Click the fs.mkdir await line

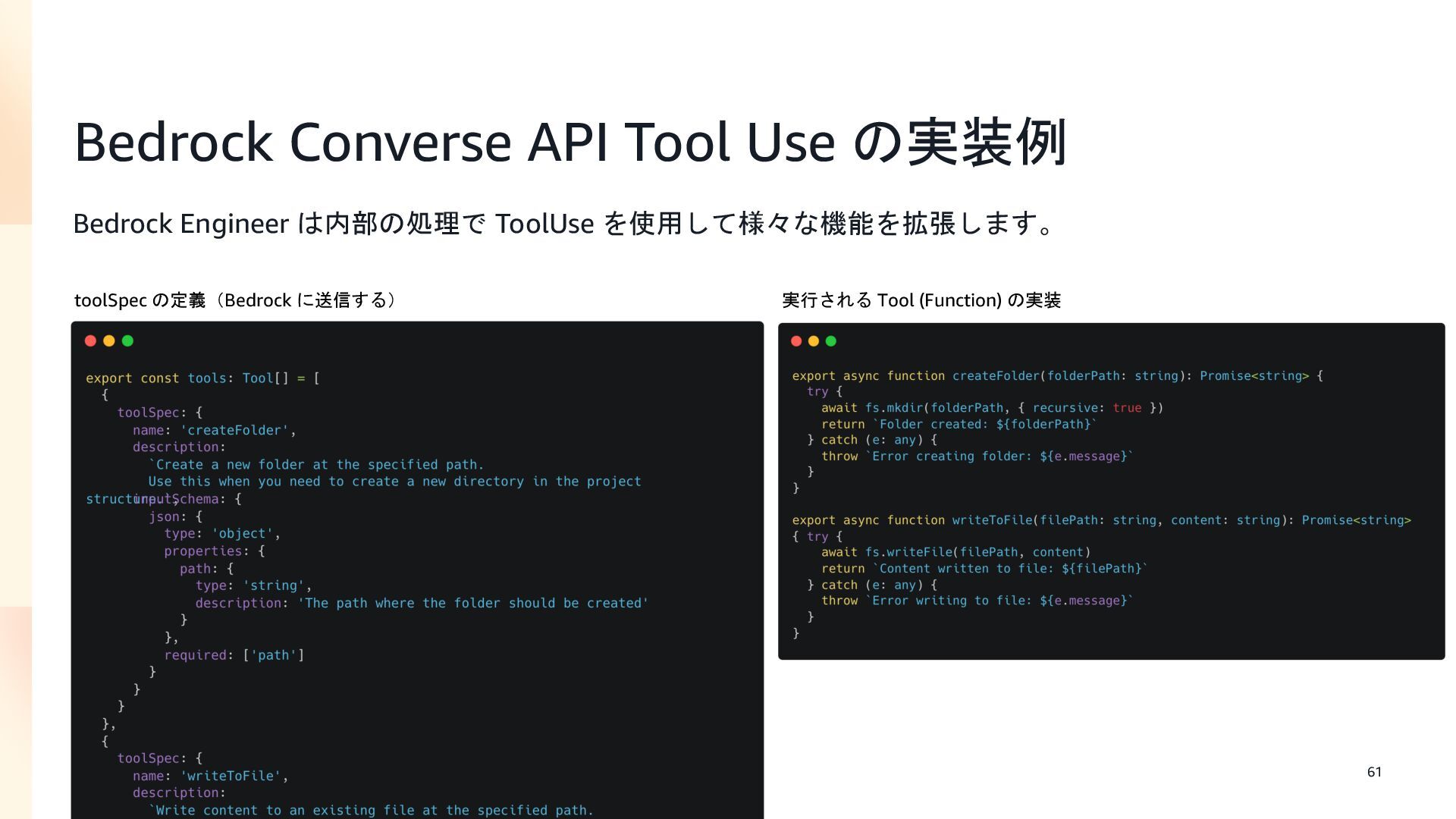[991, 408]
